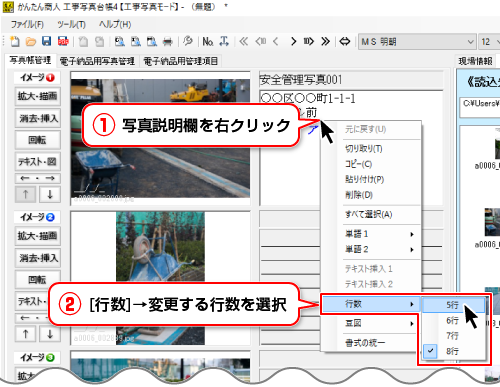Select the text formatting T tool

pos(224,41)
